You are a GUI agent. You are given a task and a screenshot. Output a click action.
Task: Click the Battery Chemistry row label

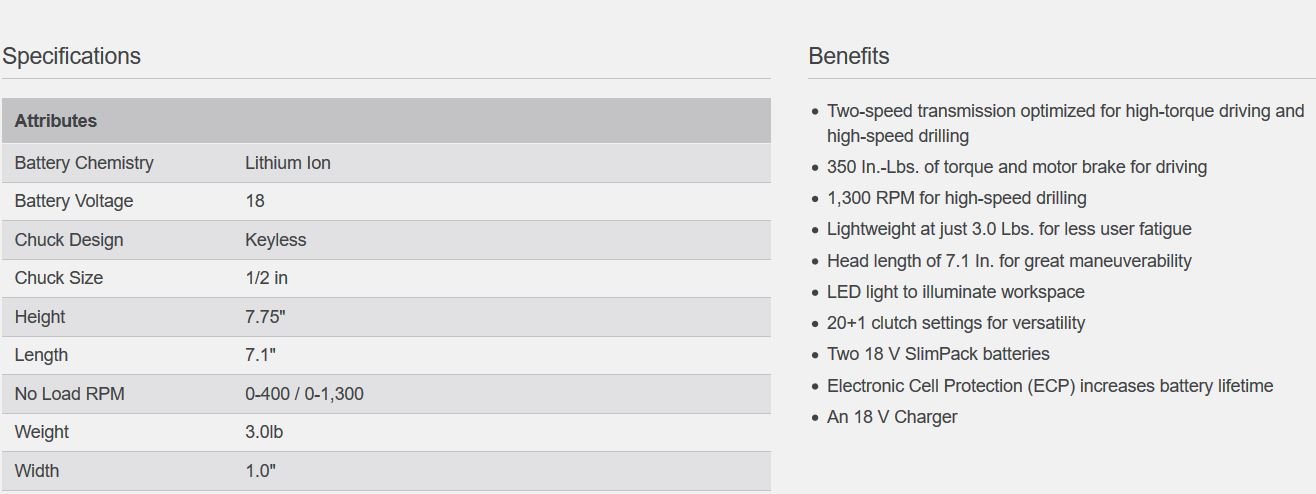coord(84,163)
